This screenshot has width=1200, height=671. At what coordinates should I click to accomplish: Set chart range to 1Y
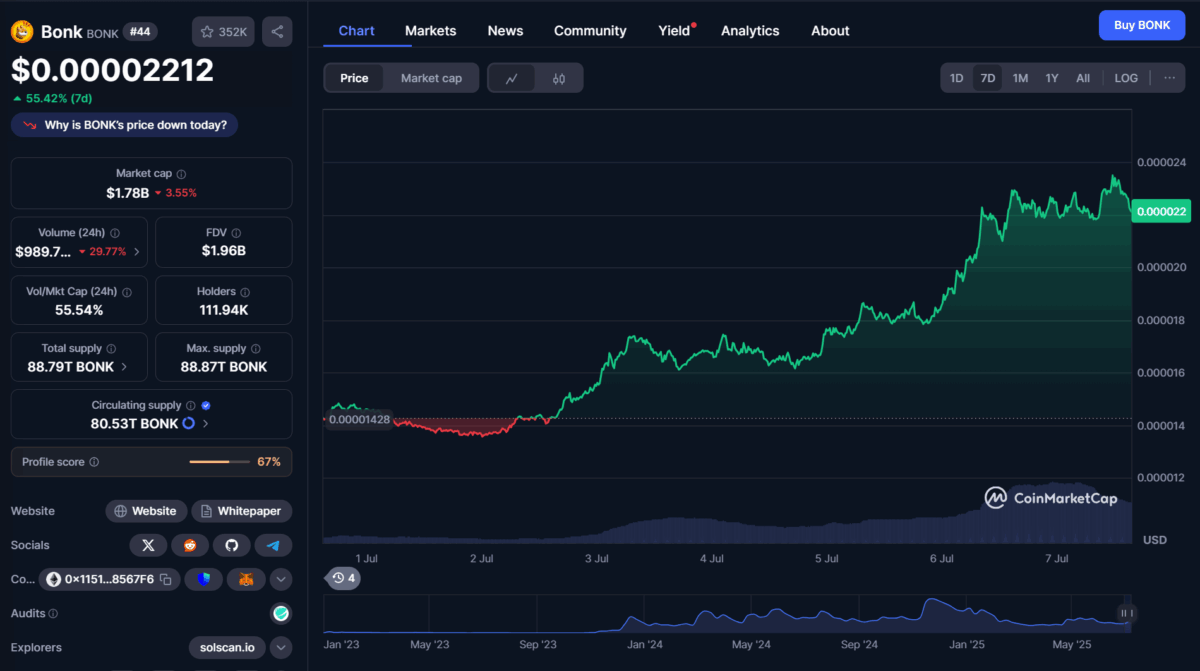(x=1052, y=78)
